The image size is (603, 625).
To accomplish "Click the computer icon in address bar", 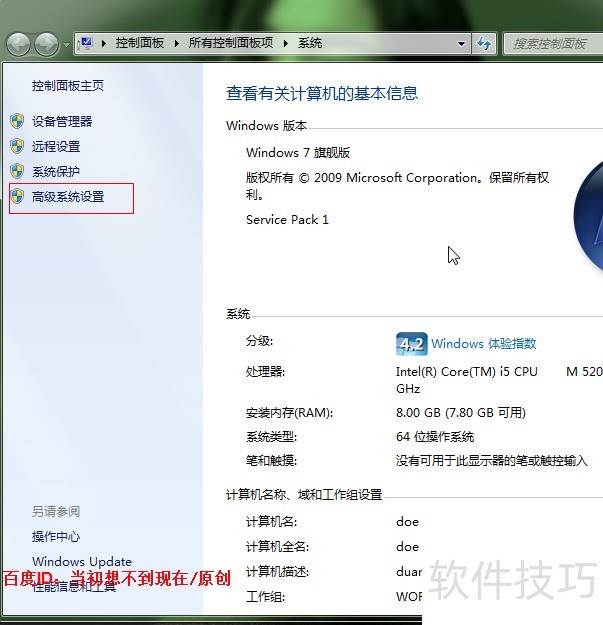I will 86,43.
